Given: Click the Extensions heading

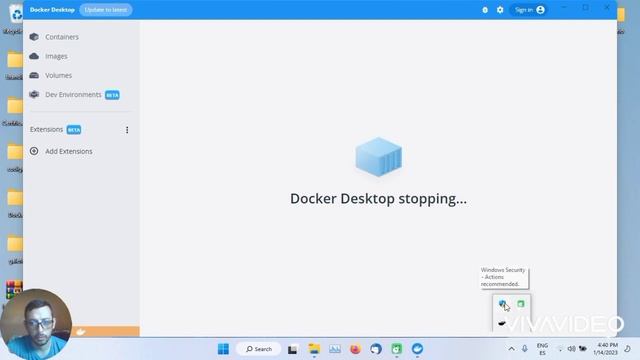Looking at the screenshot, I should point(46,129).
